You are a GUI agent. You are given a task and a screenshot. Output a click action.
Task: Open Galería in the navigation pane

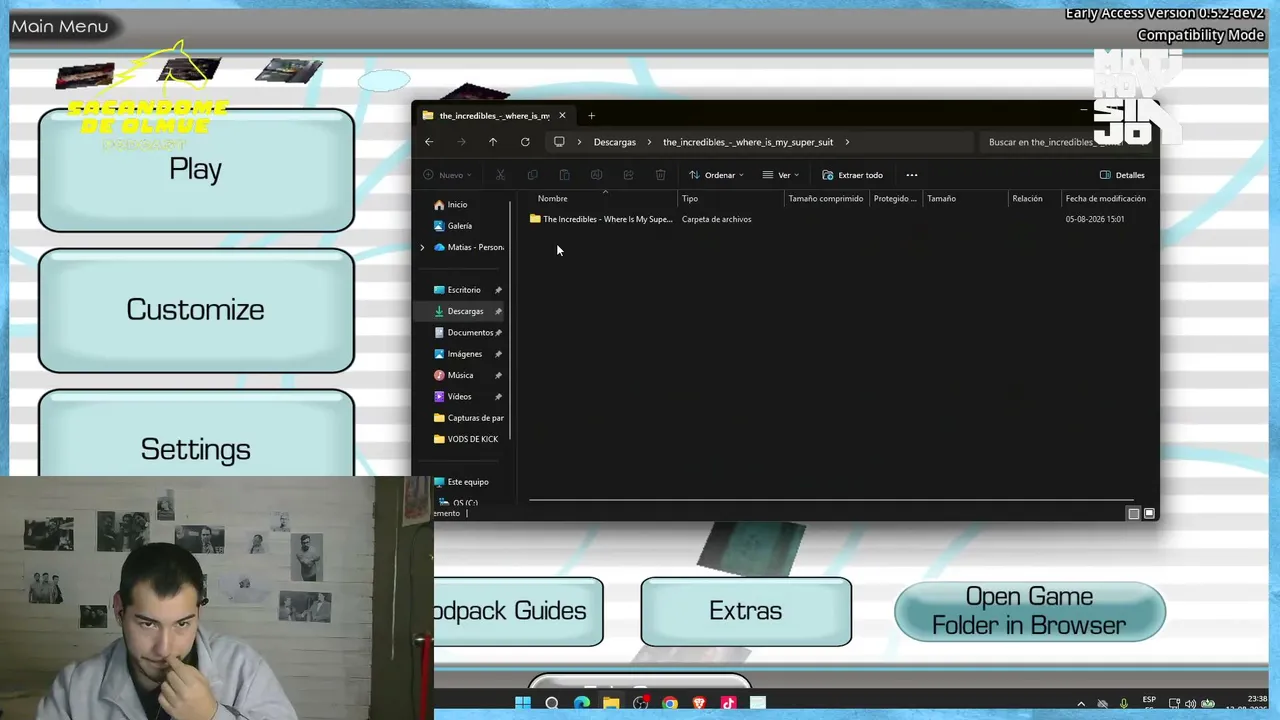[453, 226]
